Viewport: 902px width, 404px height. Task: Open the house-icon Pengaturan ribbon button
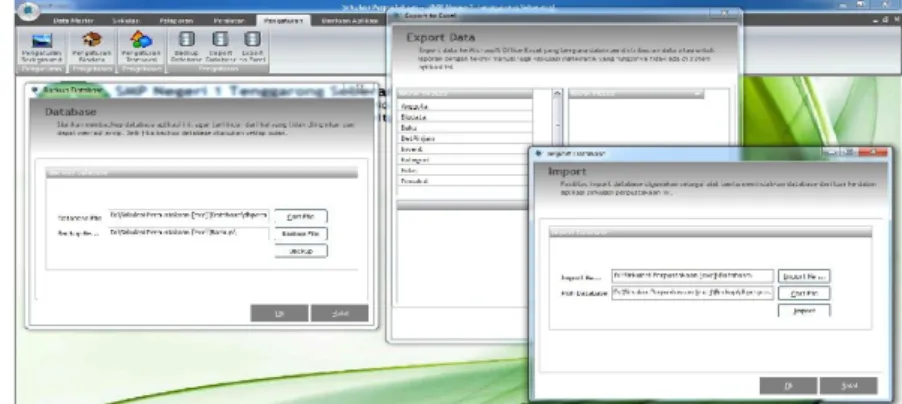click(x=91, y=47)
